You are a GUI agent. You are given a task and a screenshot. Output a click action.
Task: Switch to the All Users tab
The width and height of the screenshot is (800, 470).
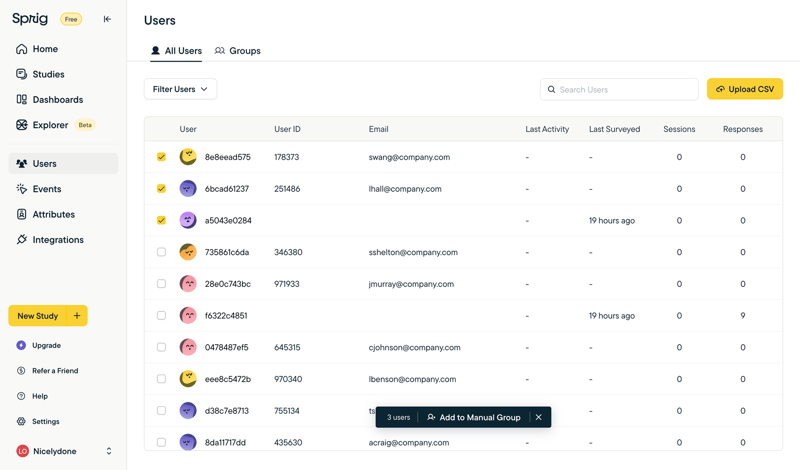pos(176,51)
